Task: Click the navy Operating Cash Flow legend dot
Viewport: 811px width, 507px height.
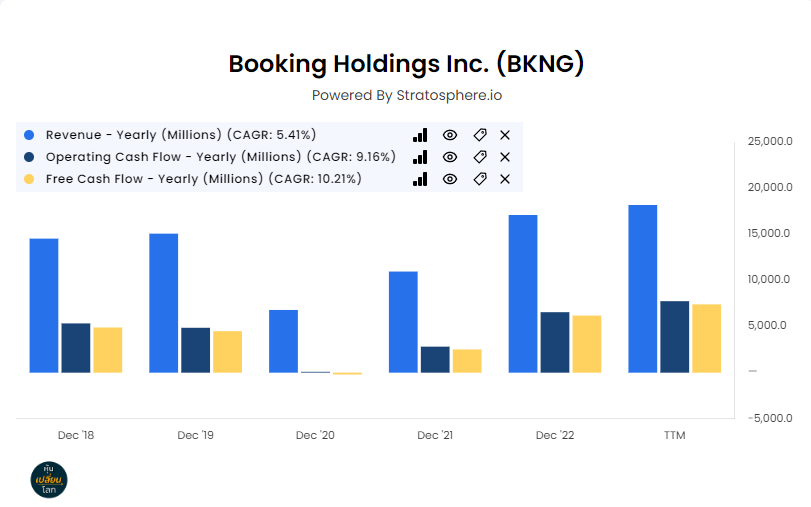Action: pos(29,157)
